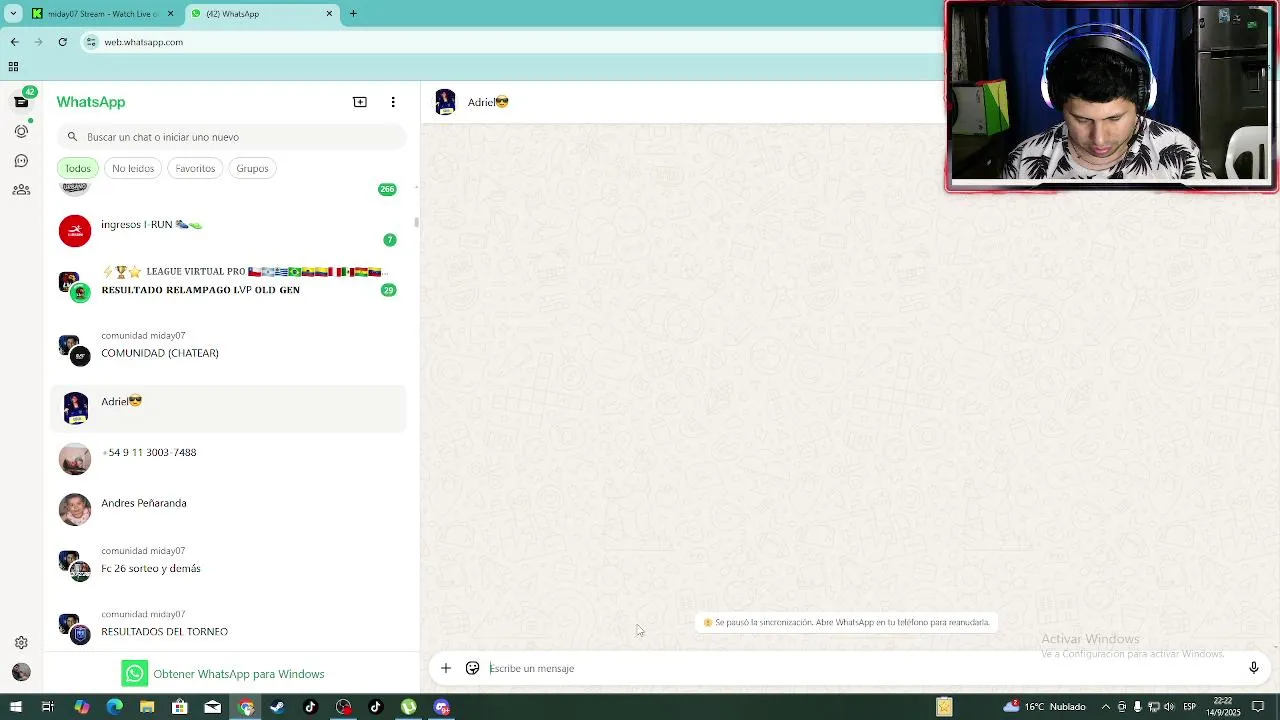Open the RESULTADOS DEL TORNEO chat
Viewport: 1280px width, 720px height.
point(228,624)
